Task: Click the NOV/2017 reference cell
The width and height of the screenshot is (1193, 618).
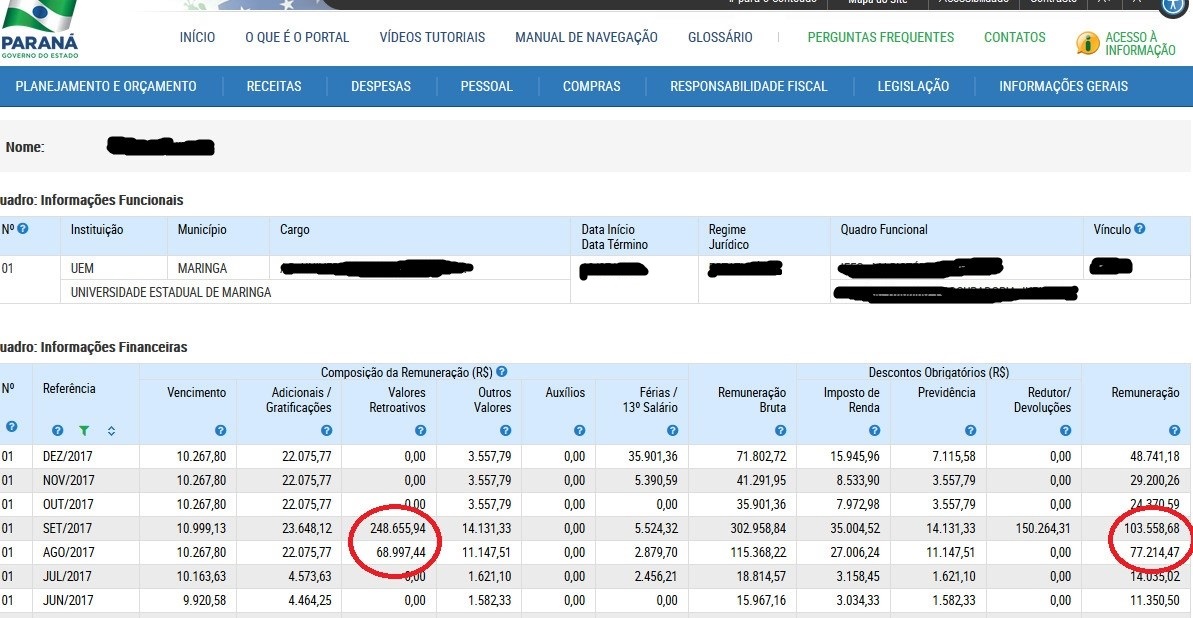Action: 68,480
